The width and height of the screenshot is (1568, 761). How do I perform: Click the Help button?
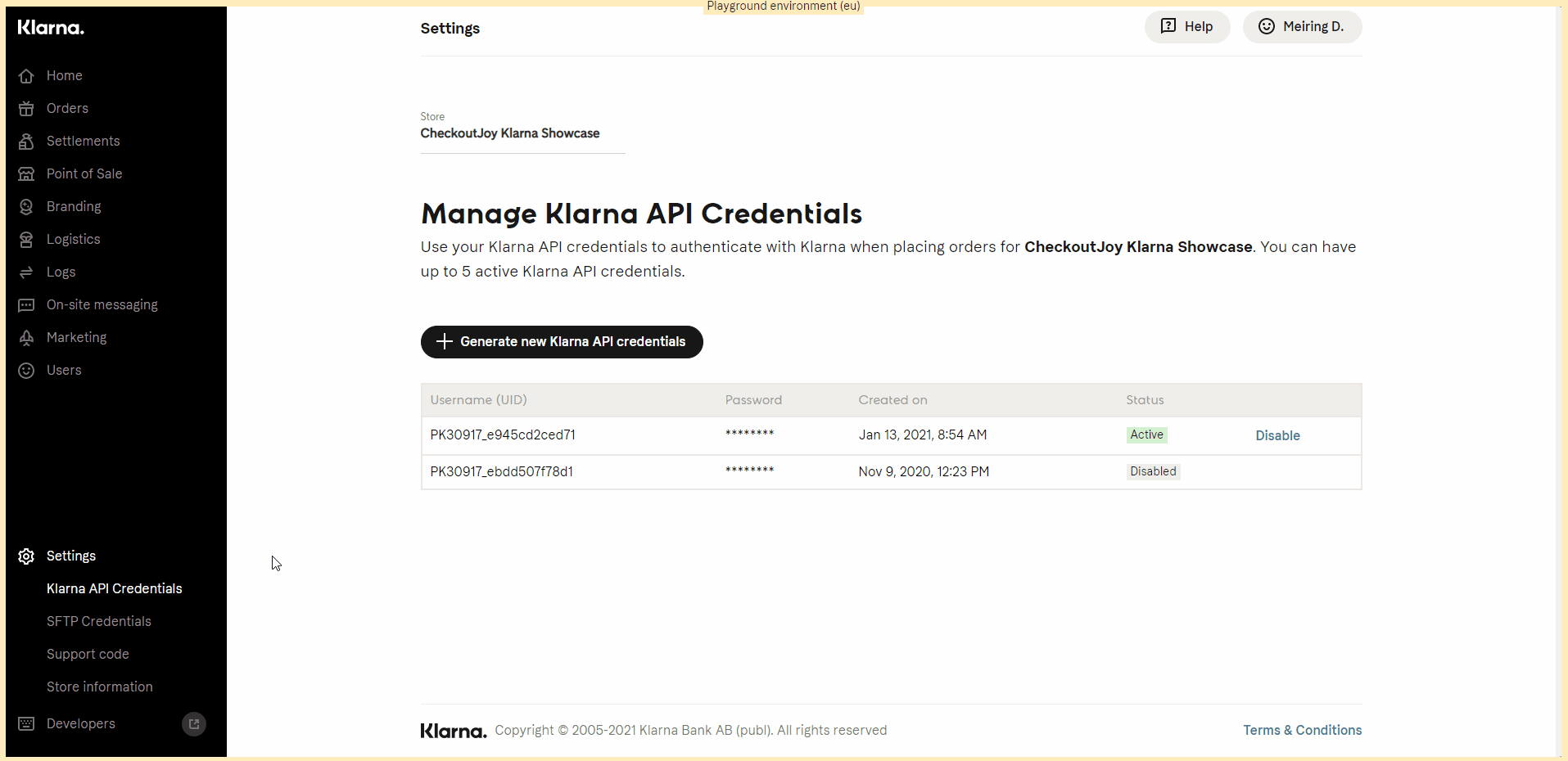1187,26
